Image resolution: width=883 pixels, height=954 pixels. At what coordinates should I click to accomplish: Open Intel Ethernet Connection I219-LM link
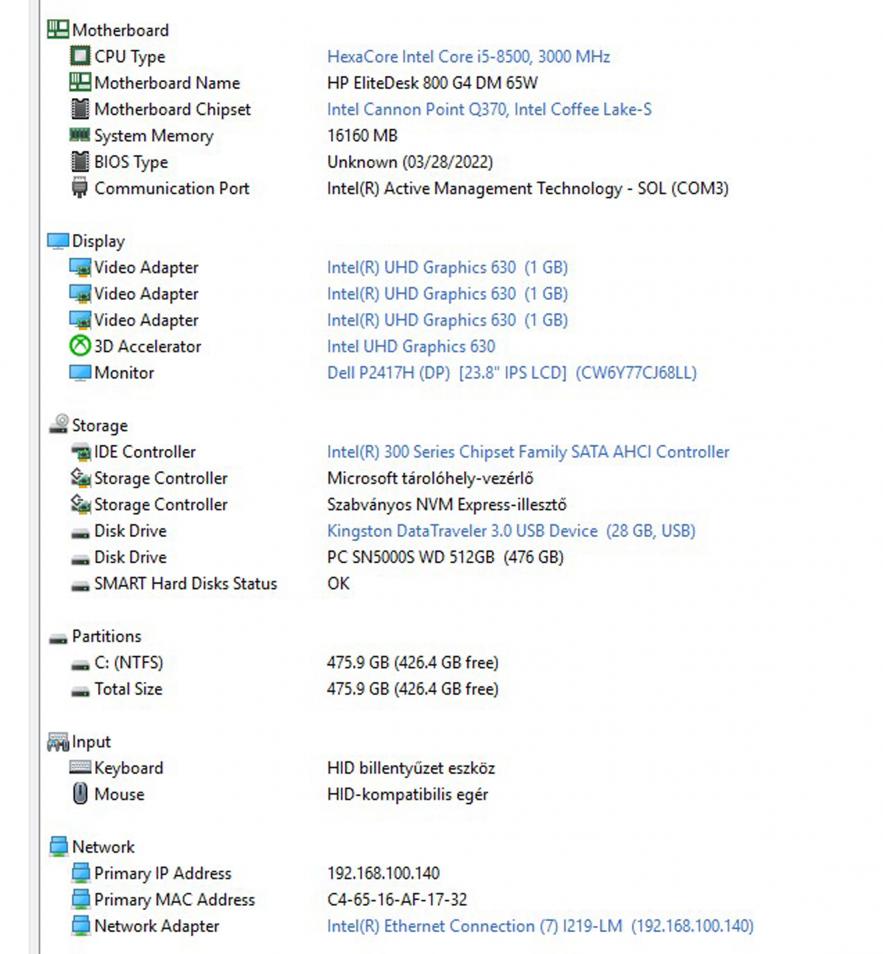pos(540,926)
